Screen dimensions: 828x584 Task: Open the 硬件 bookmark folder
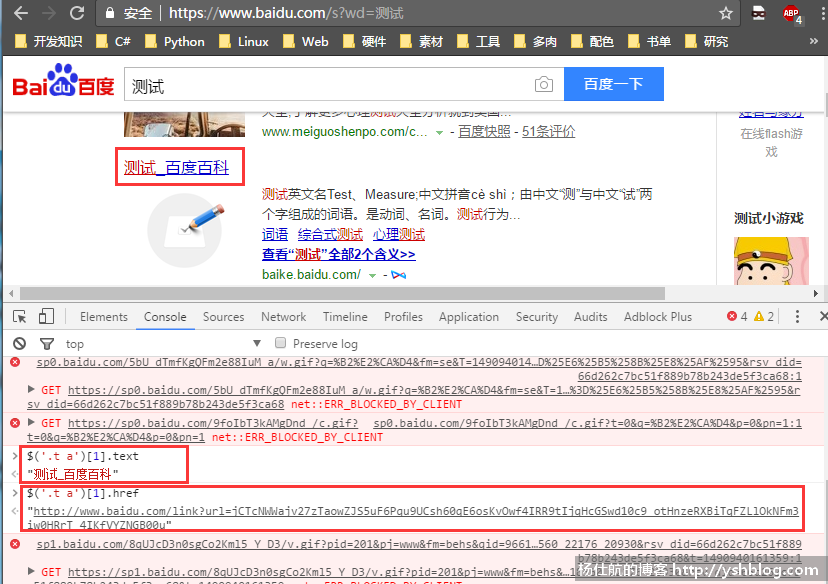[365, 42]
